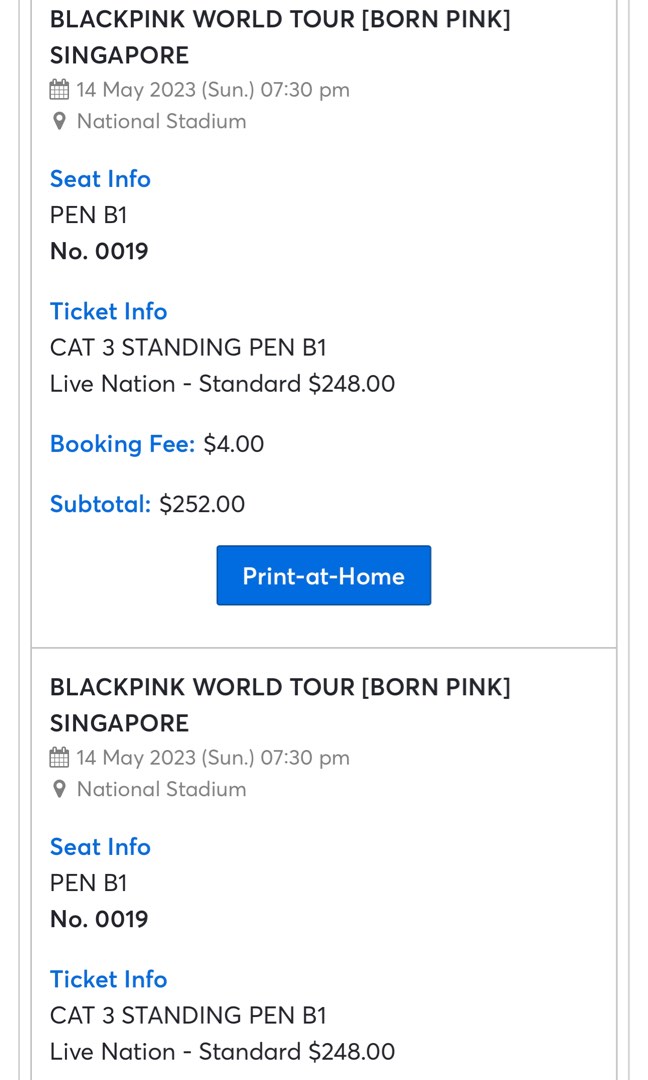648x1080 pixels.
Task: Click the Ticket Info heading on first ticket
Action: (x=108, y=311)
